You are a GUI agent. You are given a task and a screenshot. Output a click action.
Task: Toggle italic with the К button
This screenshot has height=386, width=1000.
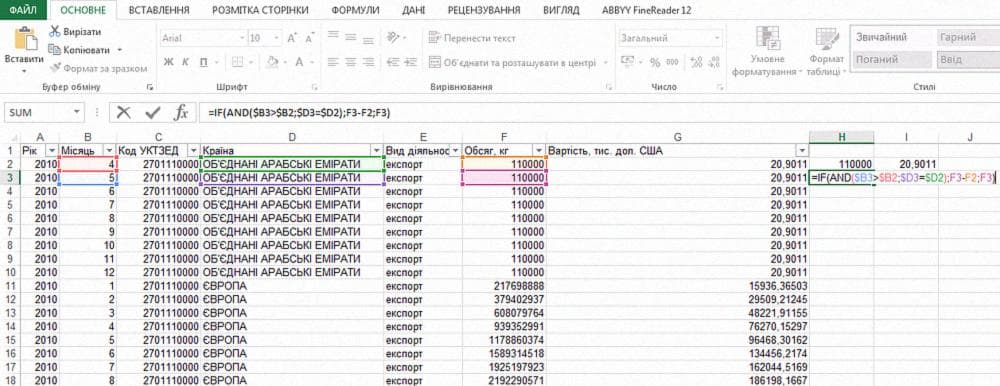click(186, 62)
